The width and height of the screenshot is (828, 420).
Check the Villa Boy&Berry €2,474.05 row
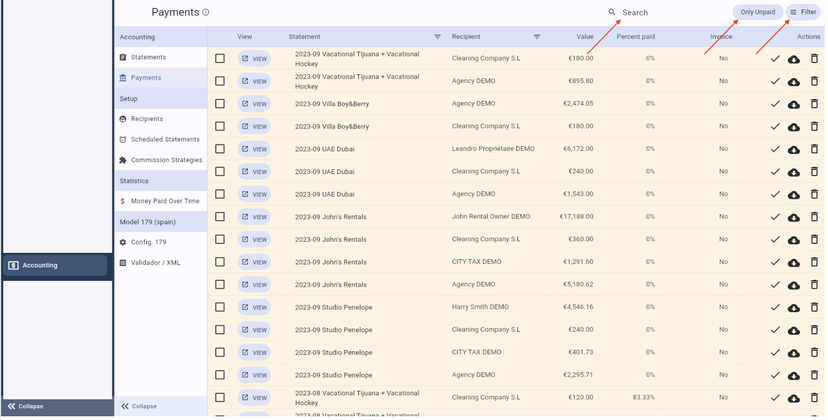220,104
